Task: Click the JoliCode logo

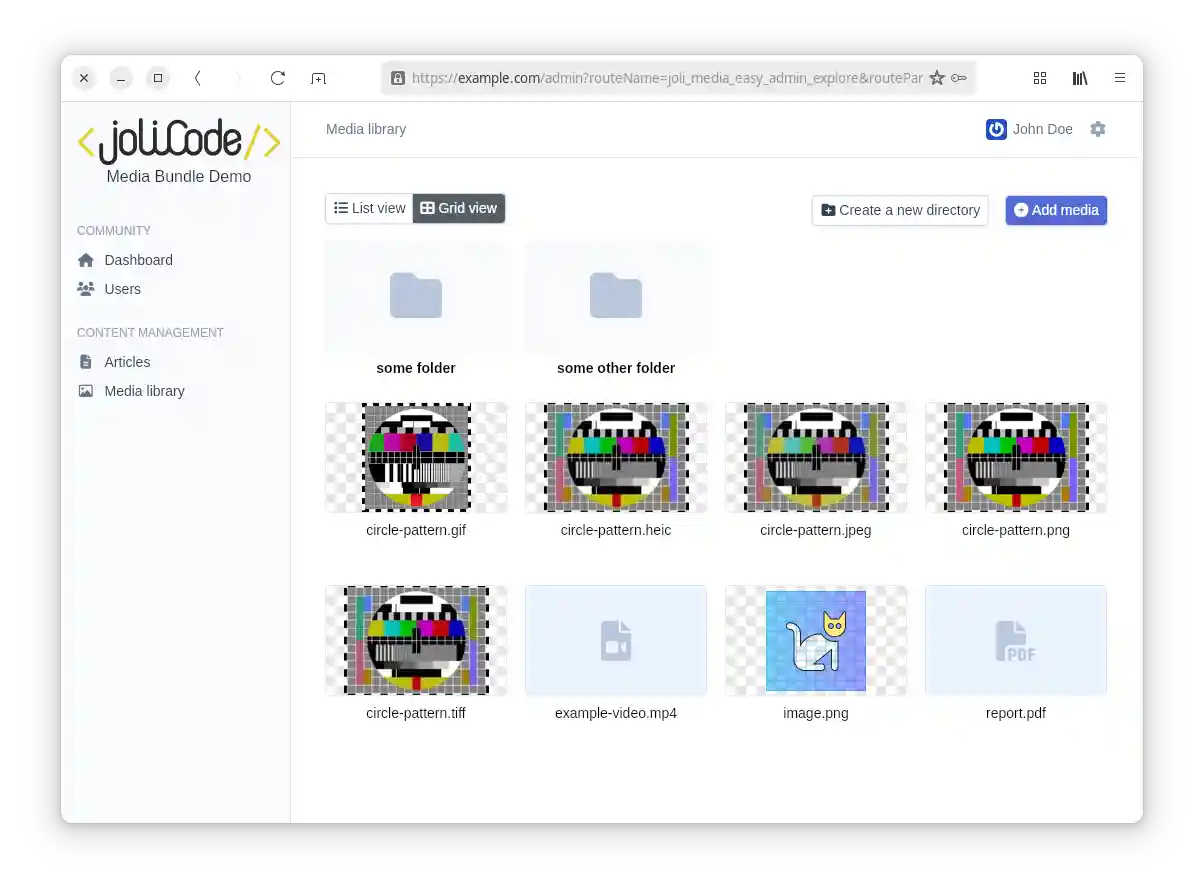Action: pos(178,141)
